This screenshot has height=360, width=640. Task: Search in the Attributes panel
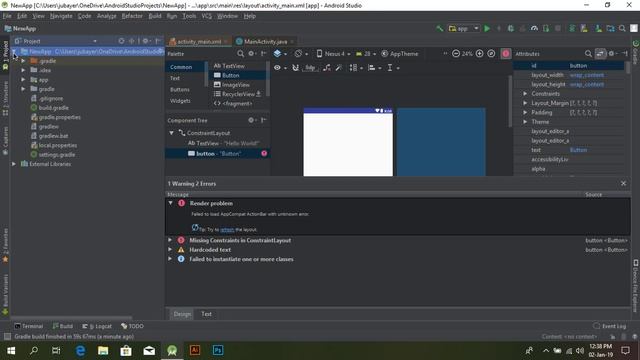[x=588, y=54]
